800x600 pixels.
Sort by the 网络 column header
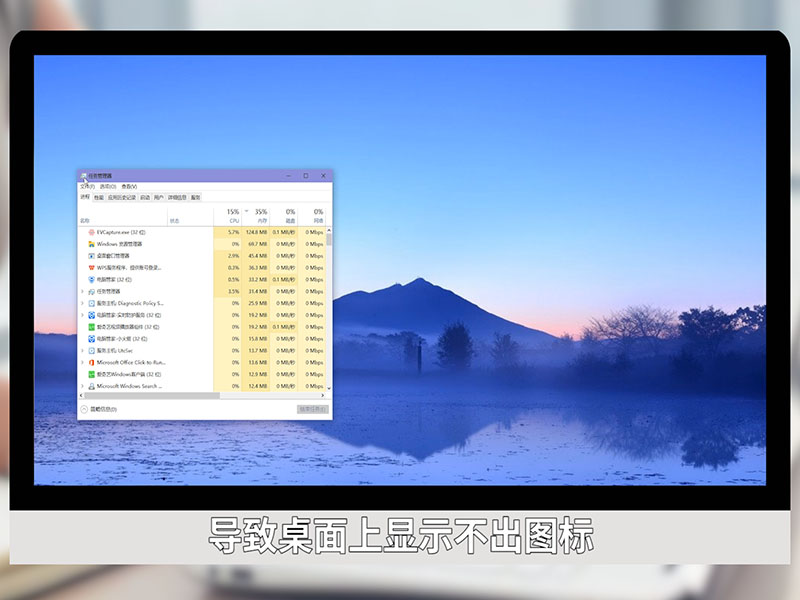(x=312, y=216)
